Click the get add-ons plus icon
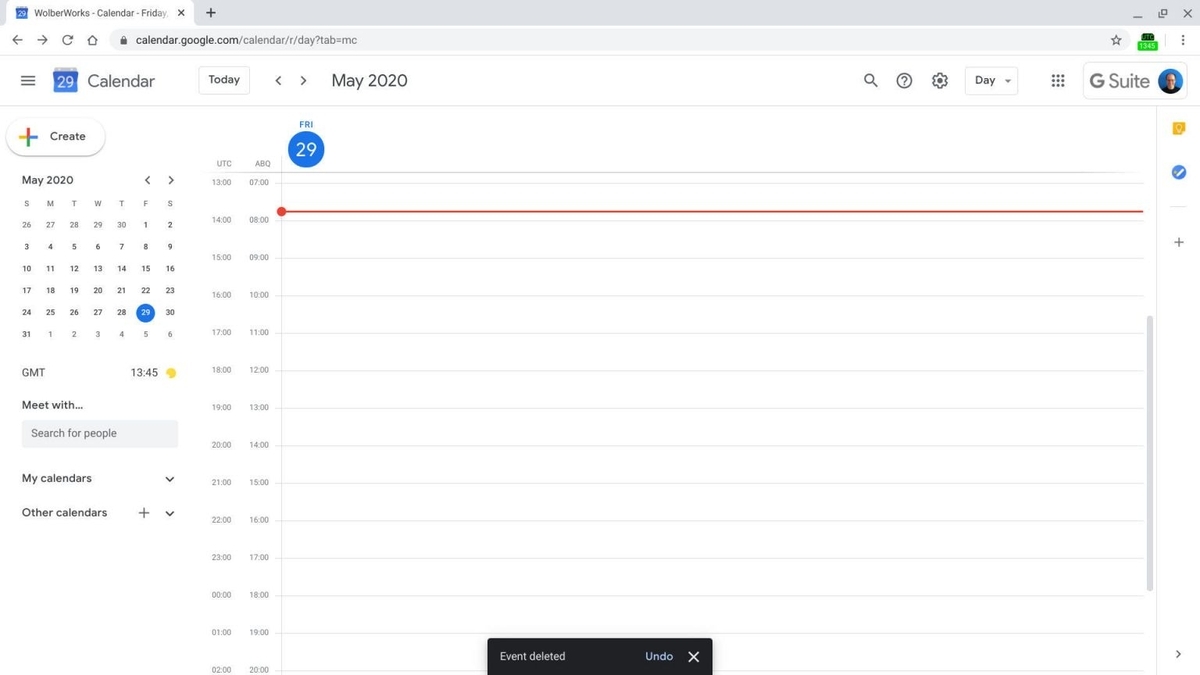The width and height of the screenshot is (1200, 675). [x=1178, y=242]
